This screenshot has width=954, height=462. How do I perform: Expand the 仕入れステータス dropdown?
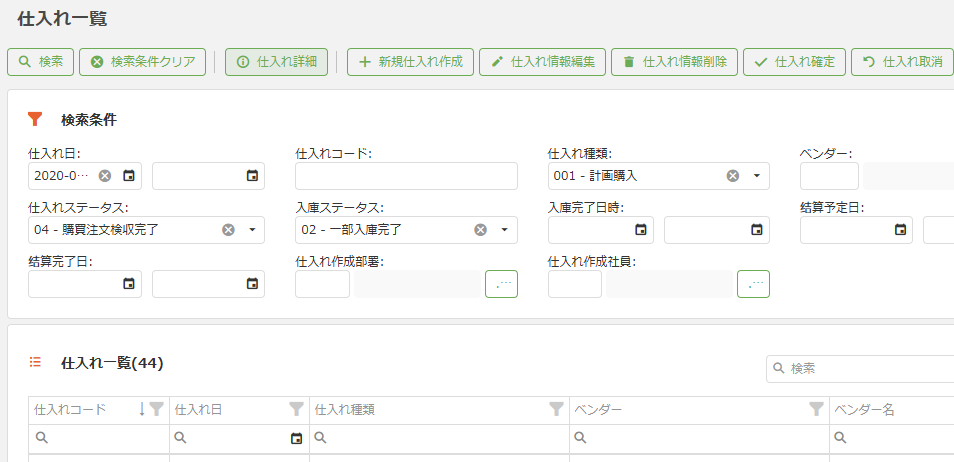pyautogui.click(x=252, y=230)
